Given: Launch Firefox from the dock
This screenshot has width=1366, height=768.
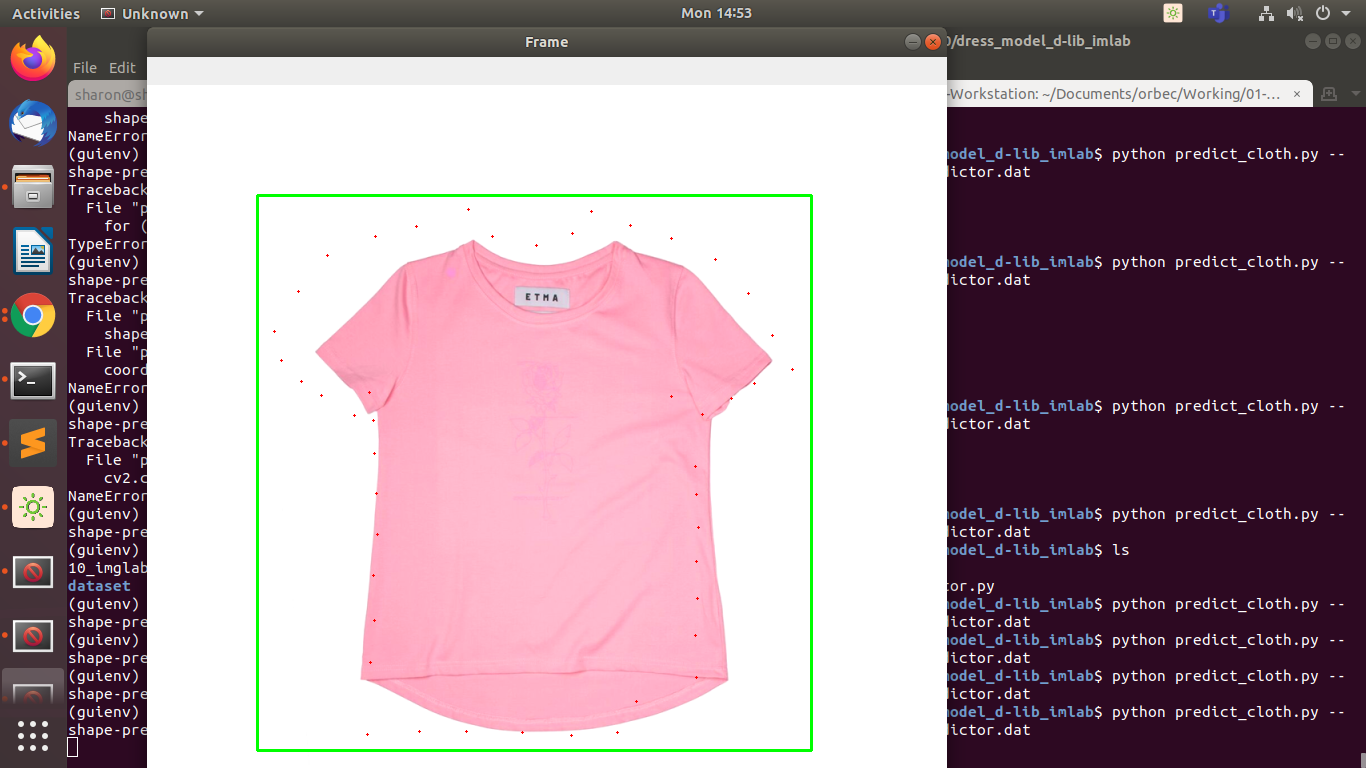Looking at the screenshot, I should 33,60.
